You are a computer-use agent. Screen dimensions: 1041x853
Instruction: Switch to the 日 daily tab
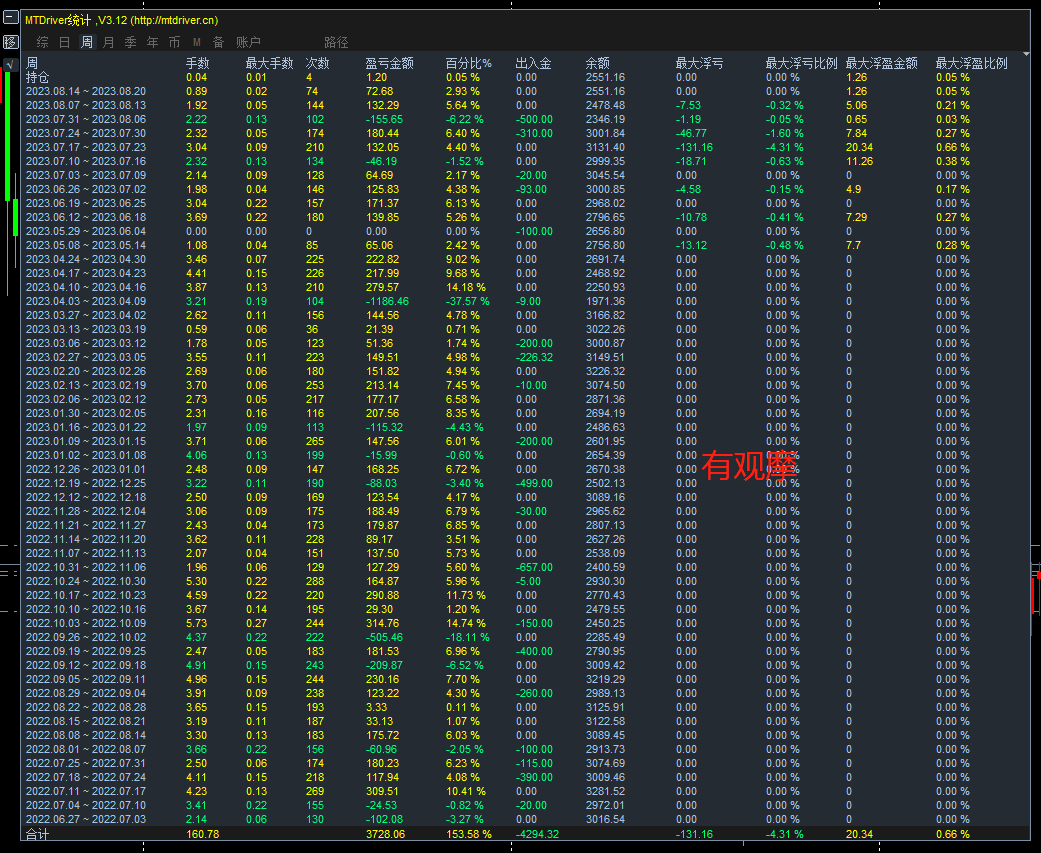[64, 42]
